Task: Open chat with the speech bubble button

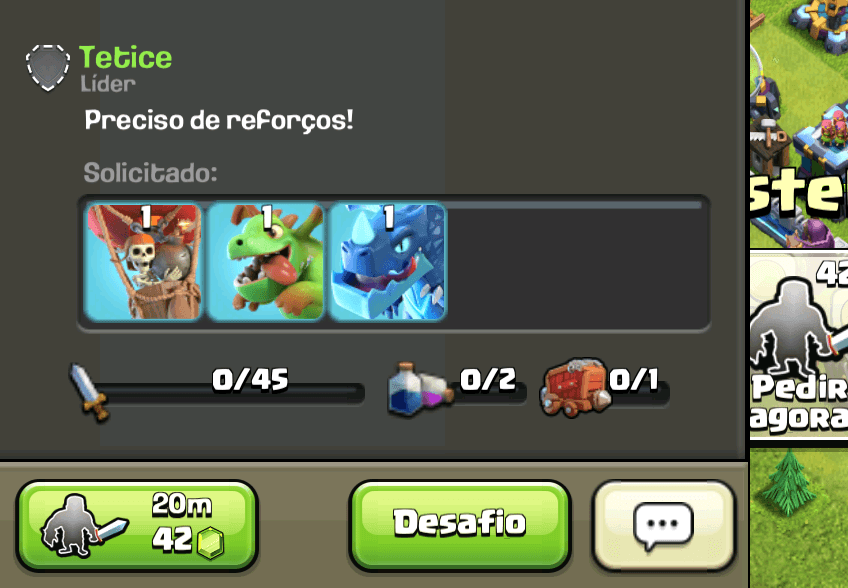Action: pyautogui.click(x=664, y=525)
